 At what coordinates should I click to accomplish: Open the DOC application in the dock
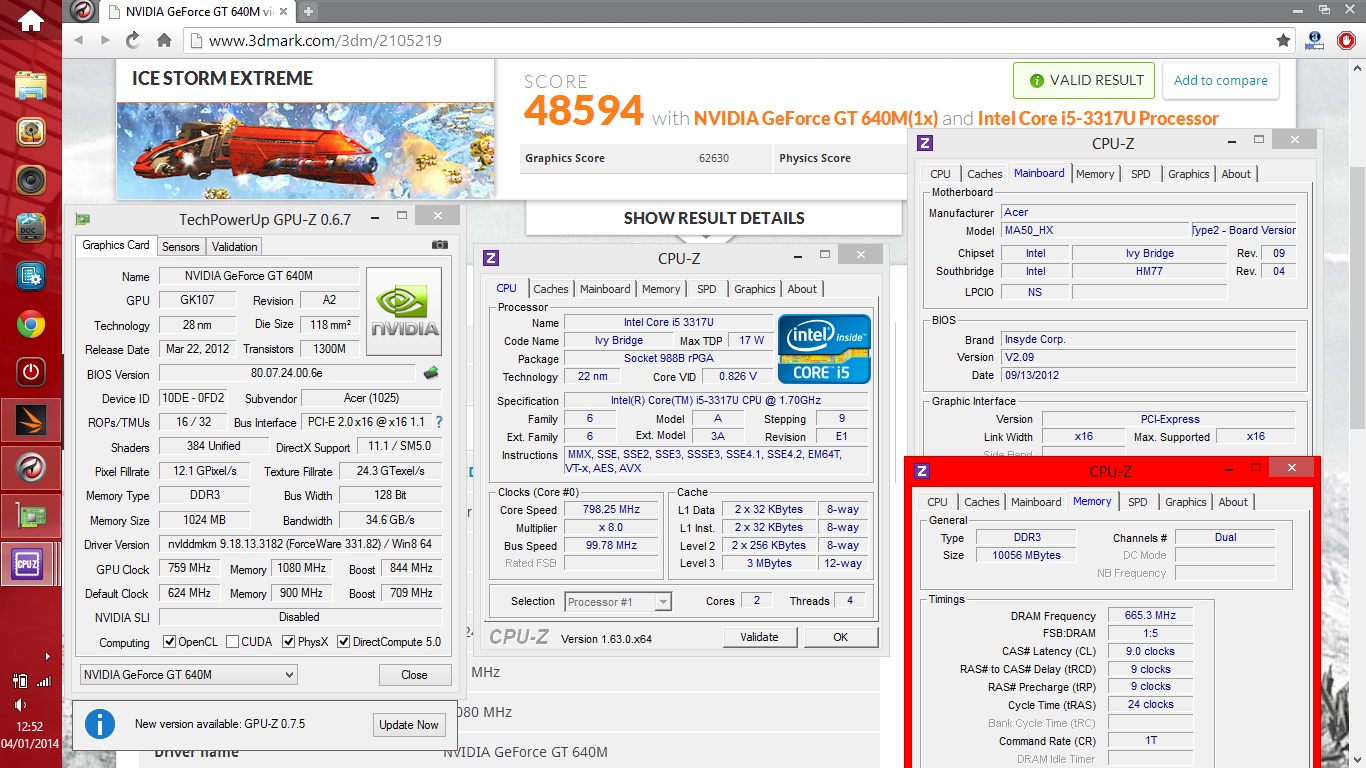[x=31, y=229]
